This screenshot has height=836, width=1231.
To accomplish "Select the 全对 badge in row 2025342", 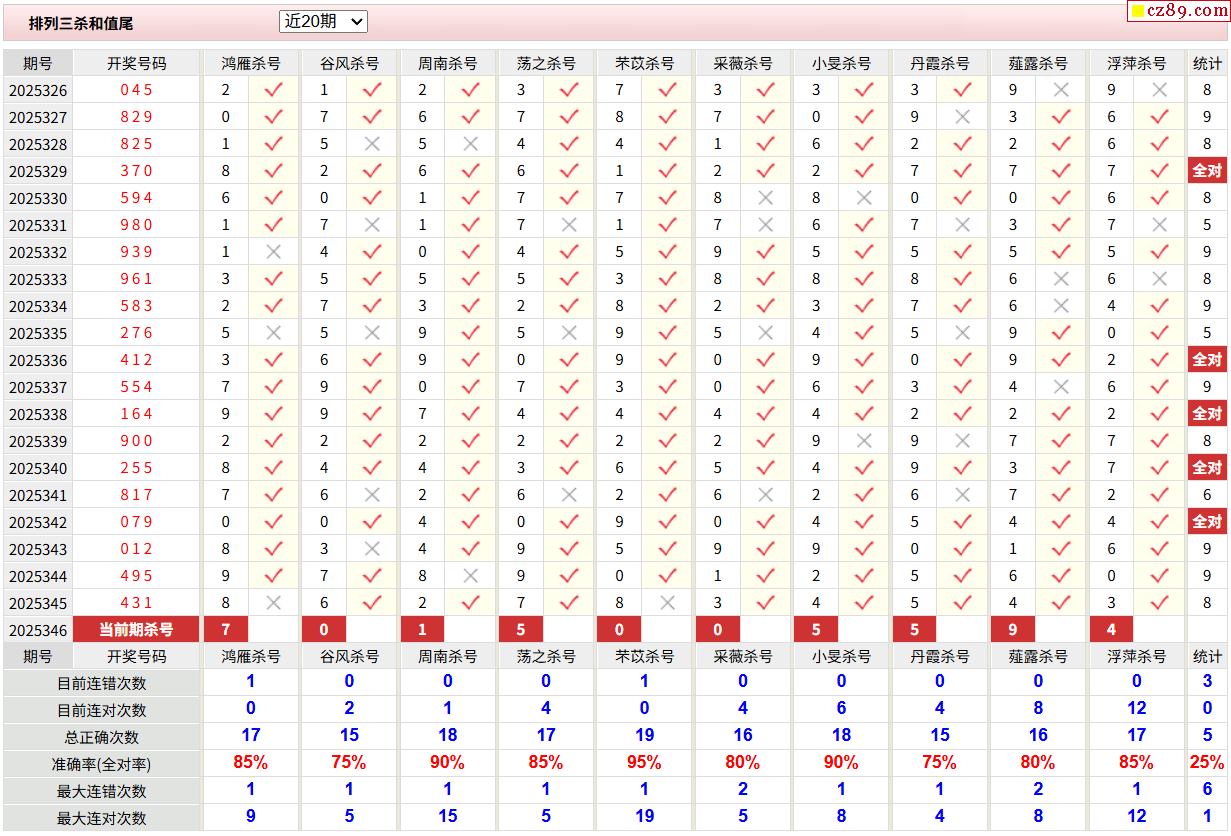I will click(1207, 521).
